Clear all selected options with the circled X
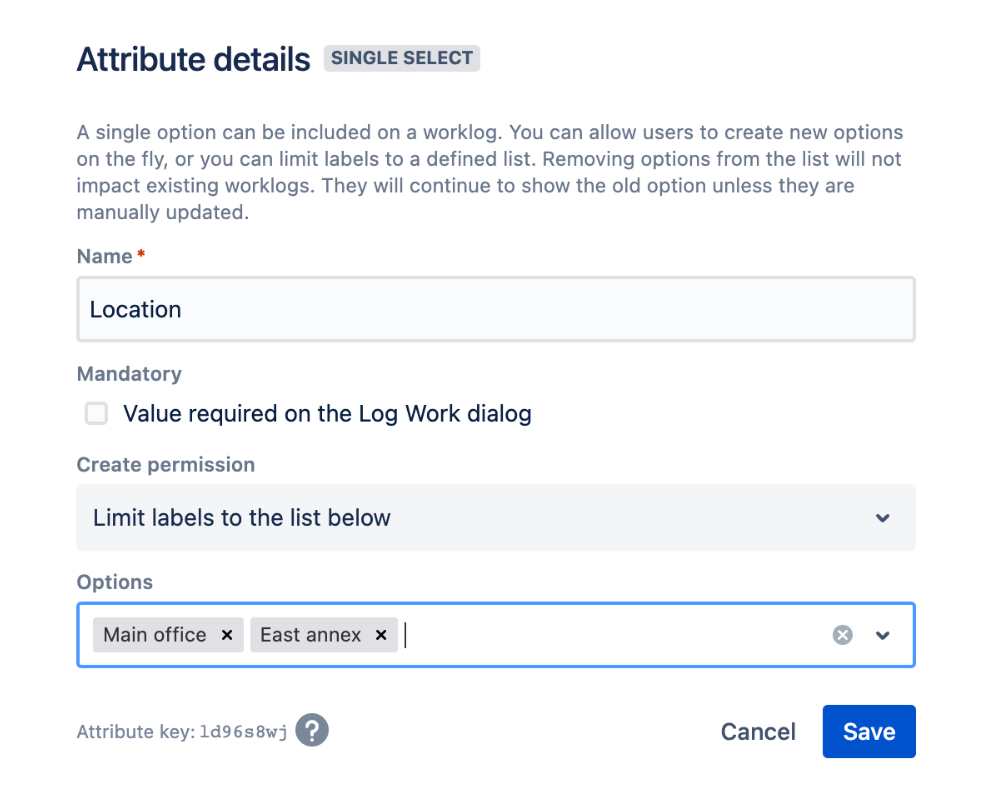This screenshot has width=989, height=785. (843, 635)
